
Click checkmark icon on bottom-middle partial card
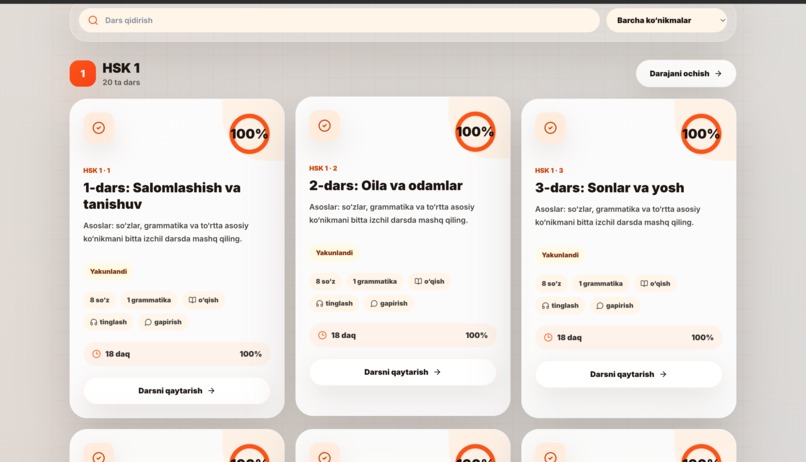pyautogui.click(x=324, y=455)
